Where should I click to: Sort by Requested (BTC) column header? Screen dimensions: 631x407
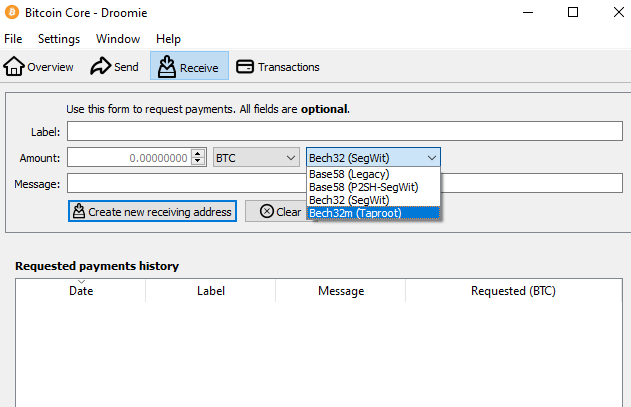coord(513,291)
